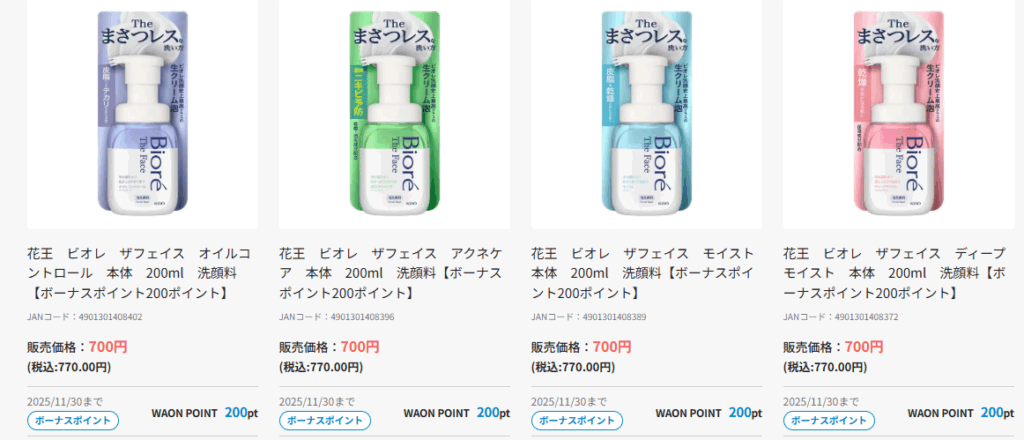
Task: Click the ボーナスポイント badge under Oil Control item
Action: coord(72,420)
